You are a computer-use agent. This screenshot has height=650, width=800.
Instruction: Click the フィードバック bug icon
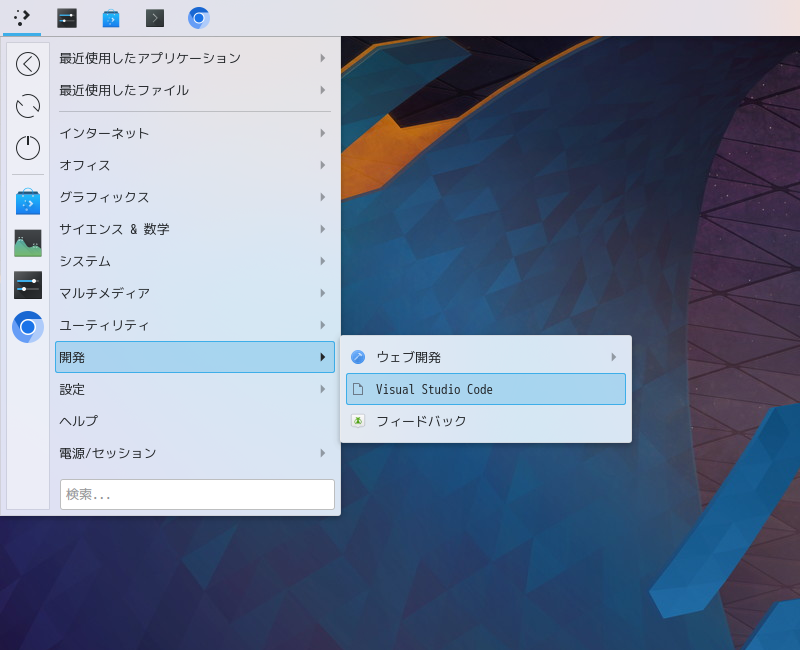(x=358, y=421)
